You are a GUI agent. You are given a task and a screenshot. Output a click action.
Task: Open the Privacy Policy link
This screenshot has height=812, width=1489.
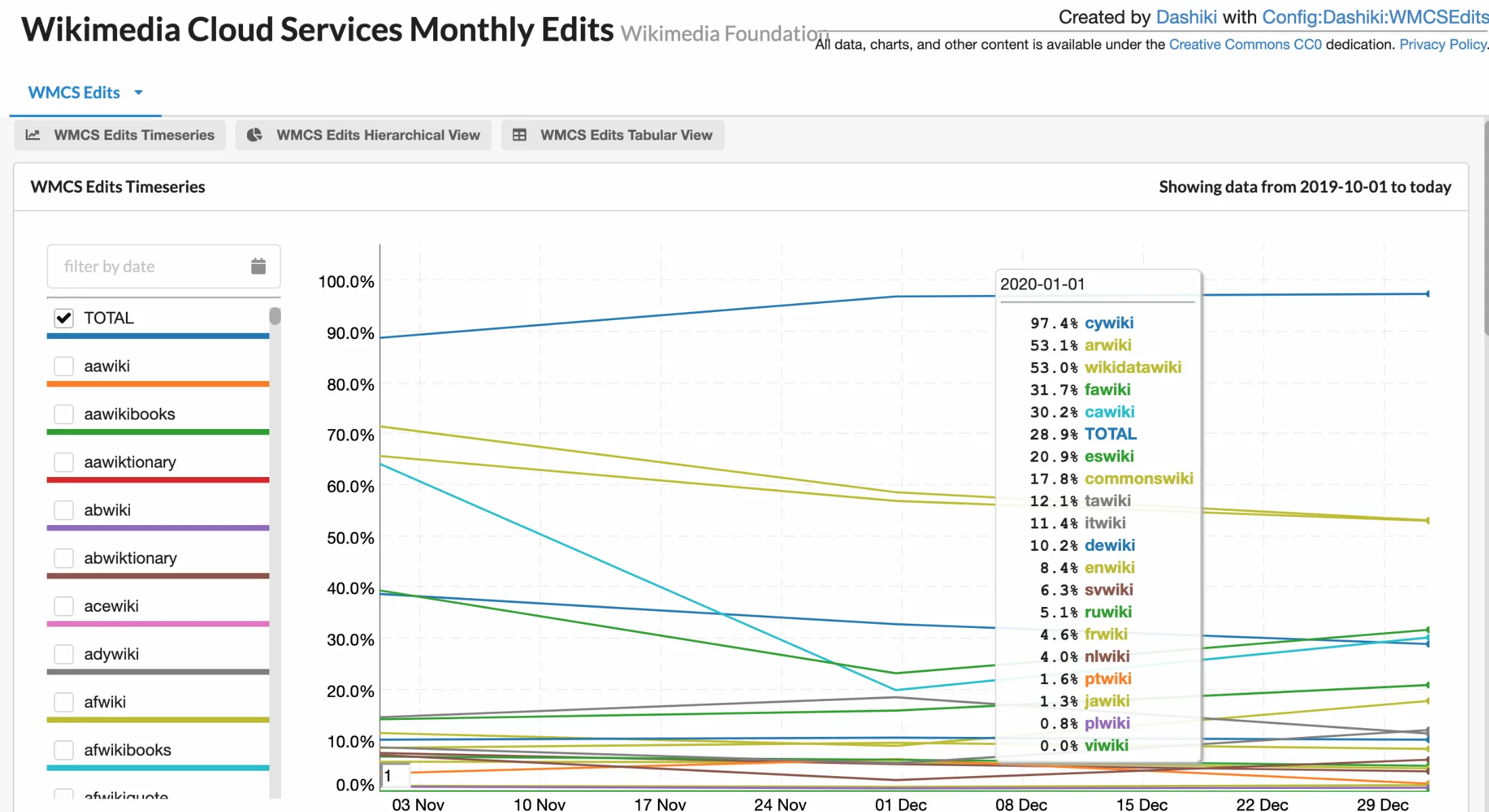point(1443,45)
